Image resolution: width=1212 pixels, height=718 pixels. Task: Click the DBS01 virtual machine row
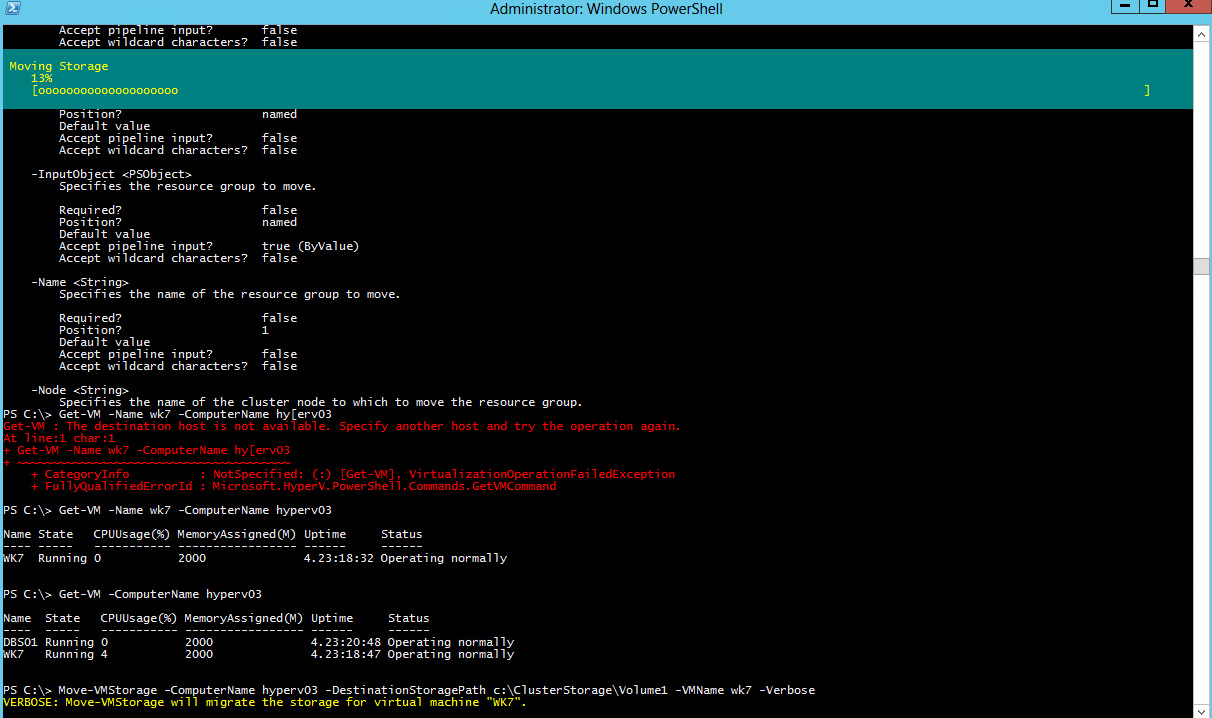258,642
